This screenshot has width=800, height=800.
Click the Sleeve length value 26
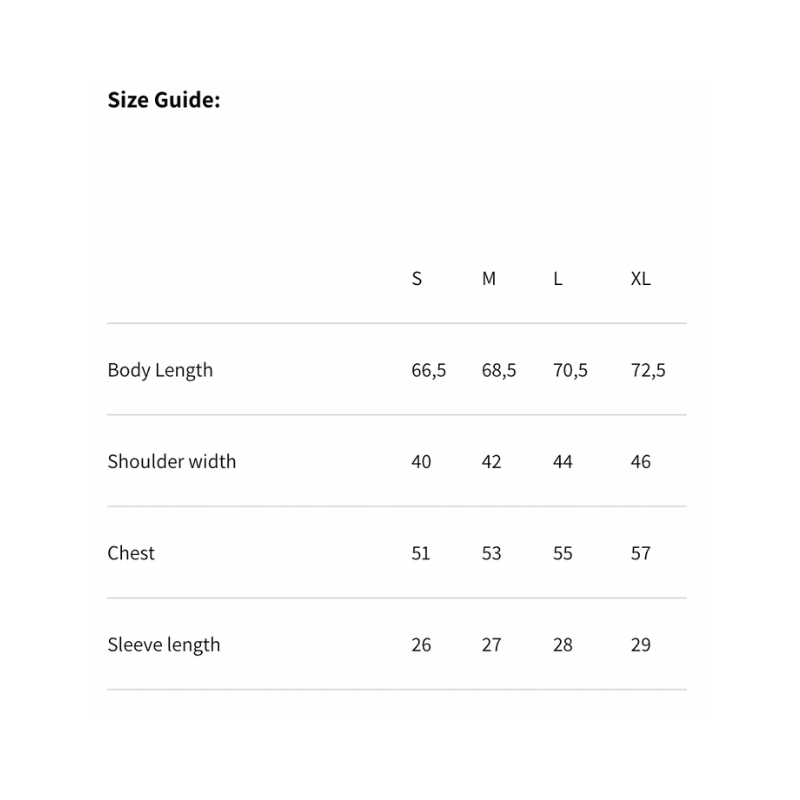[x=421, y=645]
